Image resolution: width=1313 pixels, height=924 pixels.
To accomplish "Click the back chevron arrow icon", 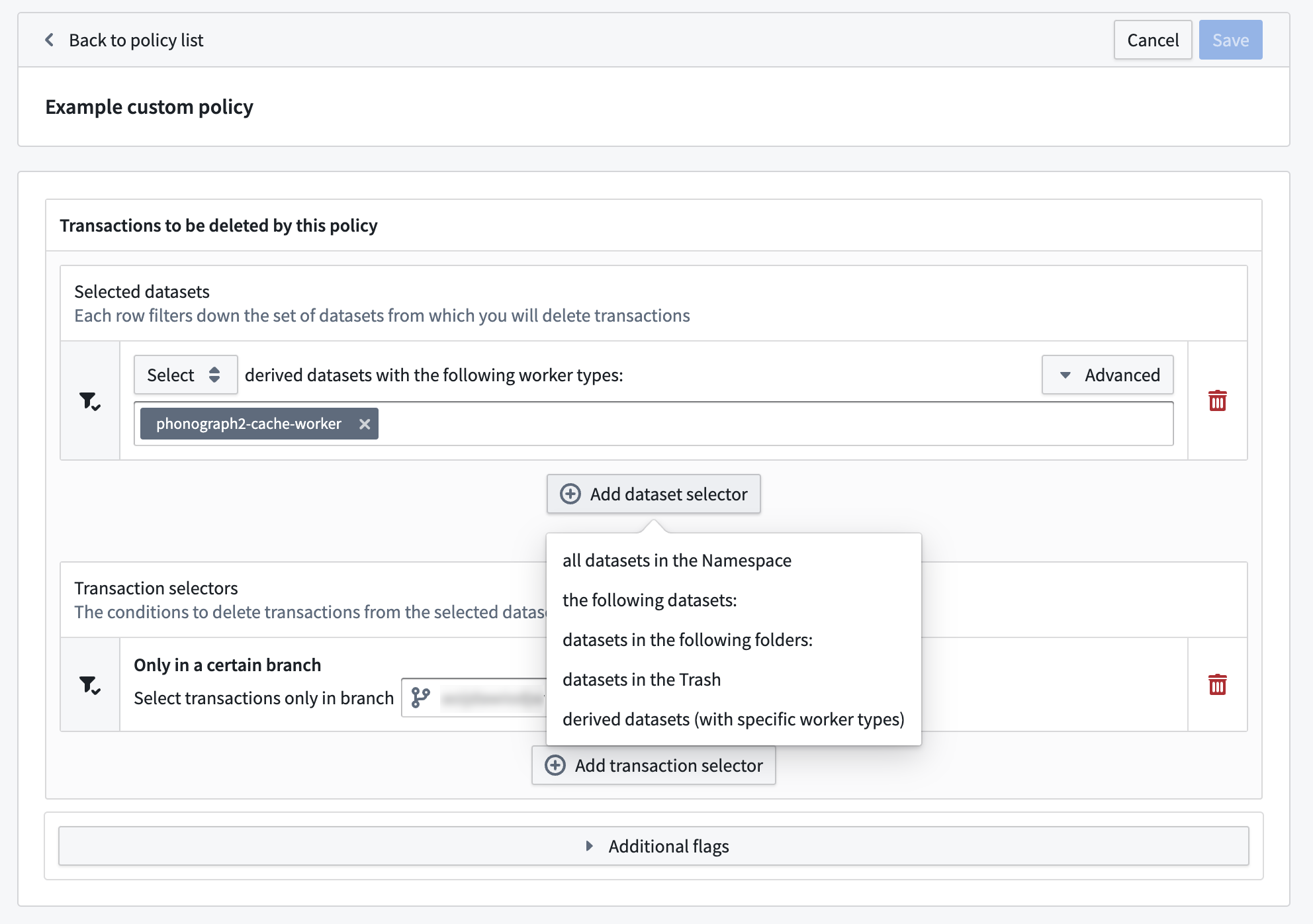I will [x=50, y=40].
